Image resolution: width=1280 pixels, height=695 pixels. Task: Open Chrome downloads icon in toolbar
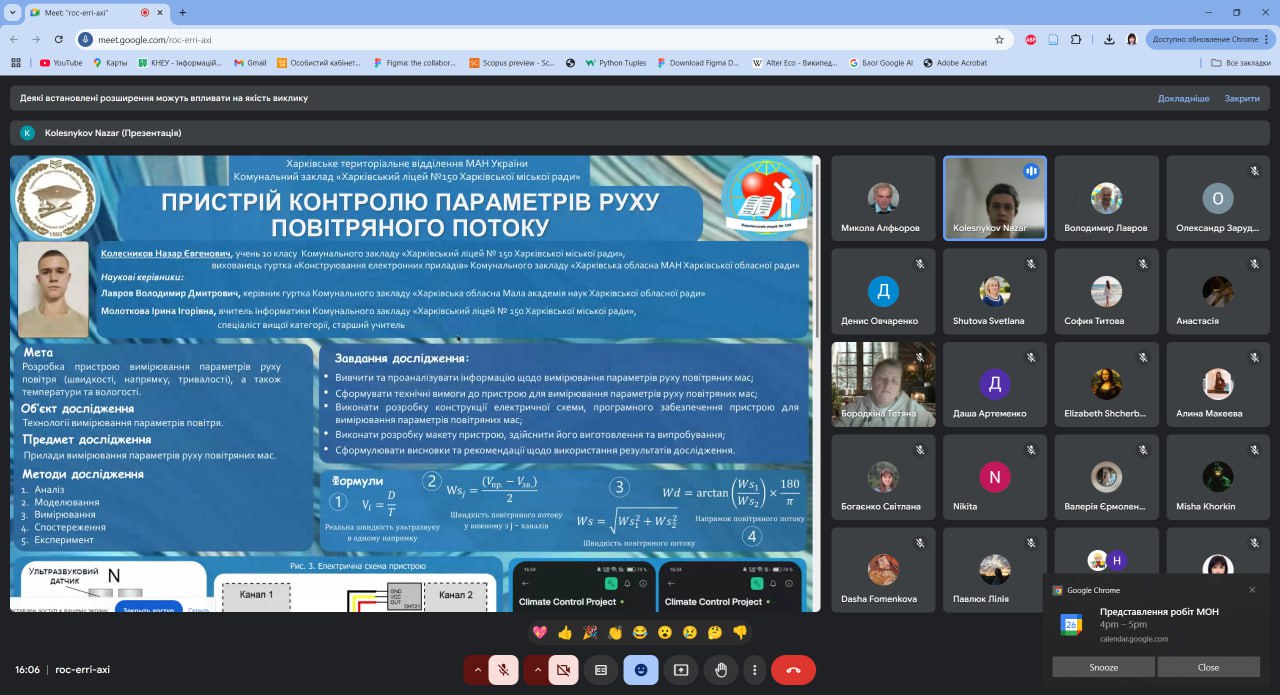pos(1109,40)
